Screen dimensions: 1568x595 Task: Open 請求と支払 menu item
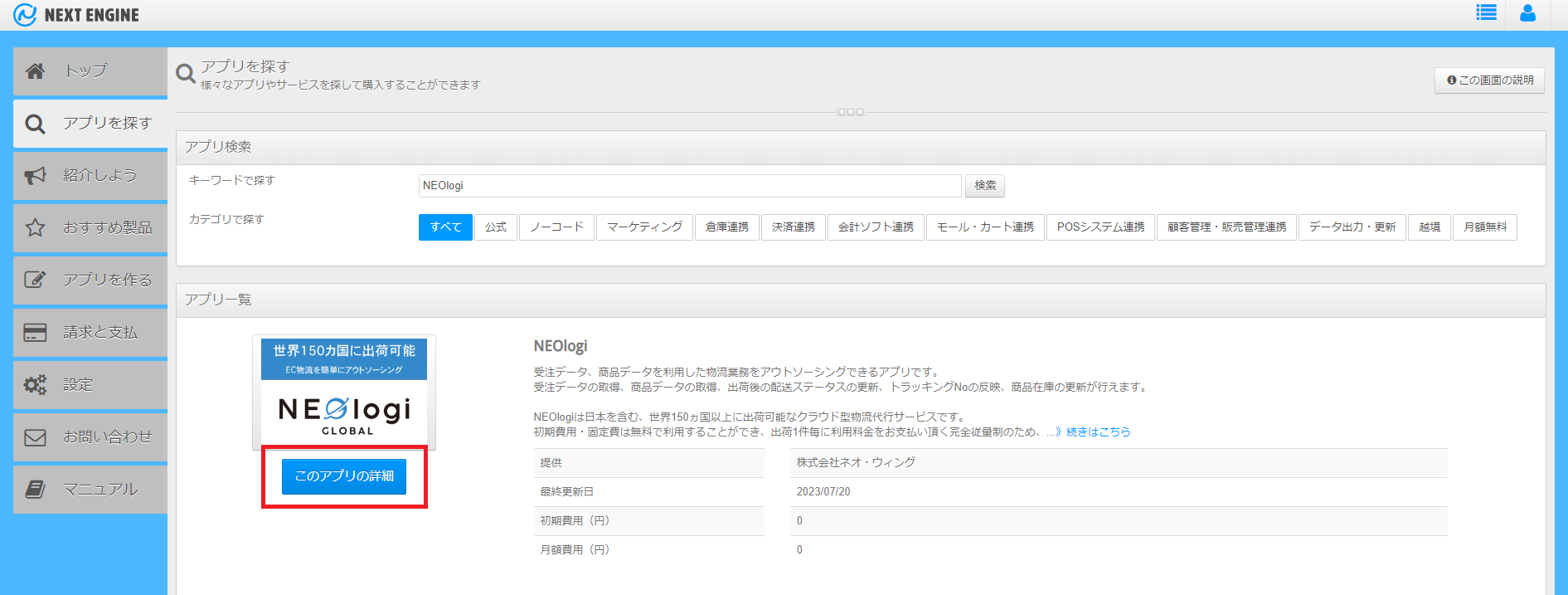click(90, 333)
